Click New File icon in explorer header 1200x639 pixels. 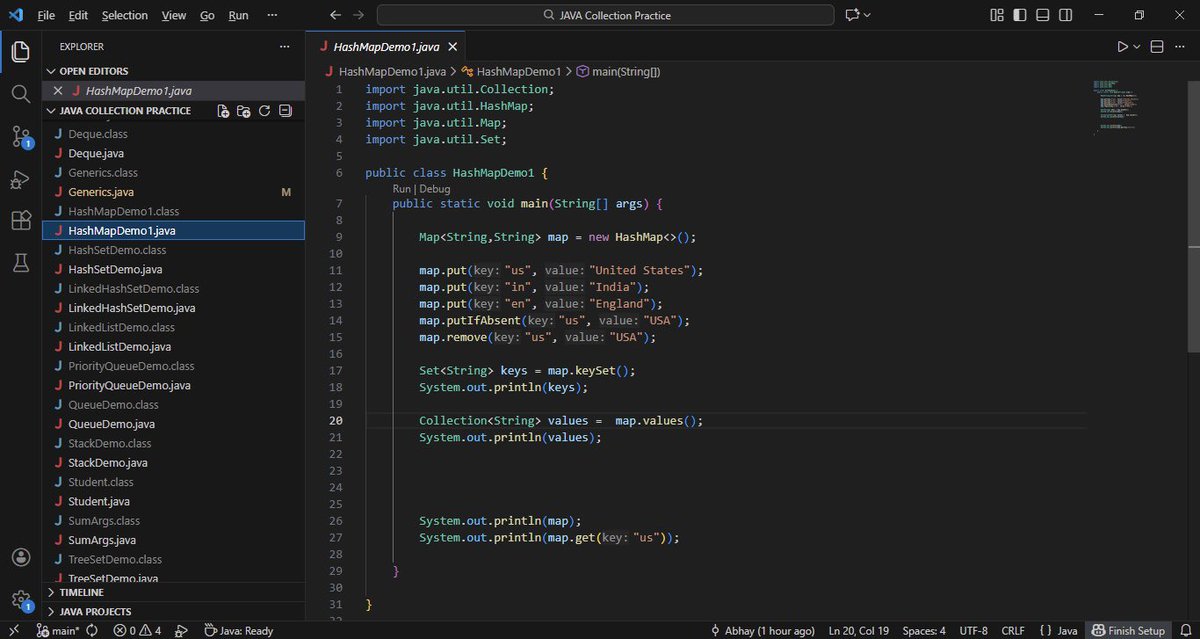[x=223, y=111]
